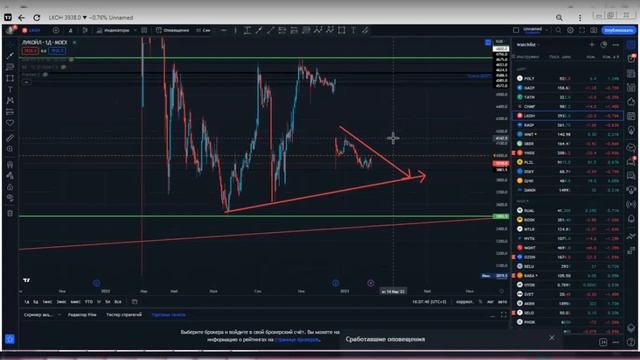Toggle lock all drawings icon
This screenshot has width=640, height=360.
tap(10, 187)
